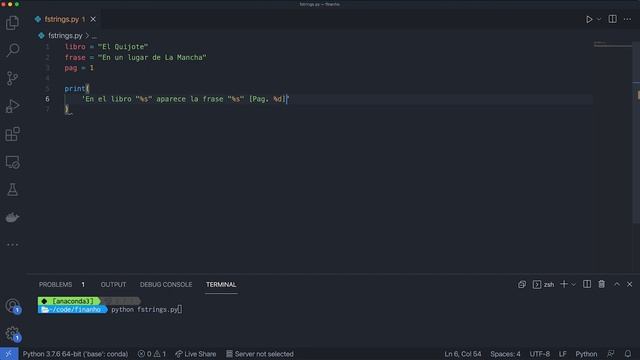Open the Docker view
The width and height of the screenshot is (640, 360).
pos(12,218)
